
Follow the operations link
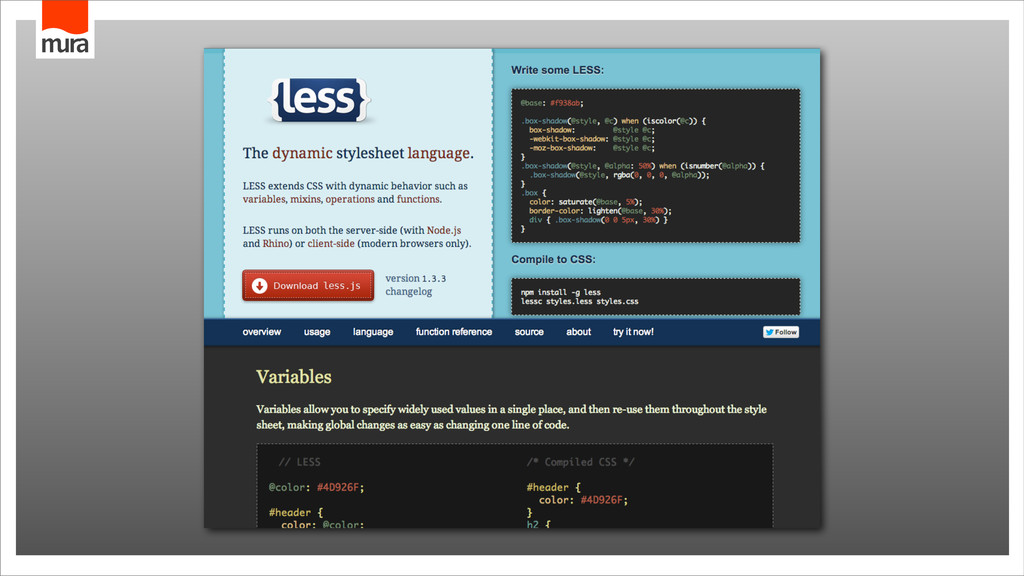coord(350,199)
